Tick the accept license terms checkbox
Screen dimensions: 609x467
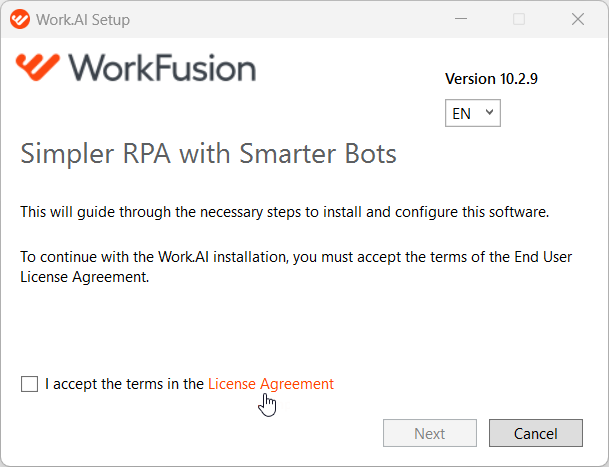[x=30, y=384]
